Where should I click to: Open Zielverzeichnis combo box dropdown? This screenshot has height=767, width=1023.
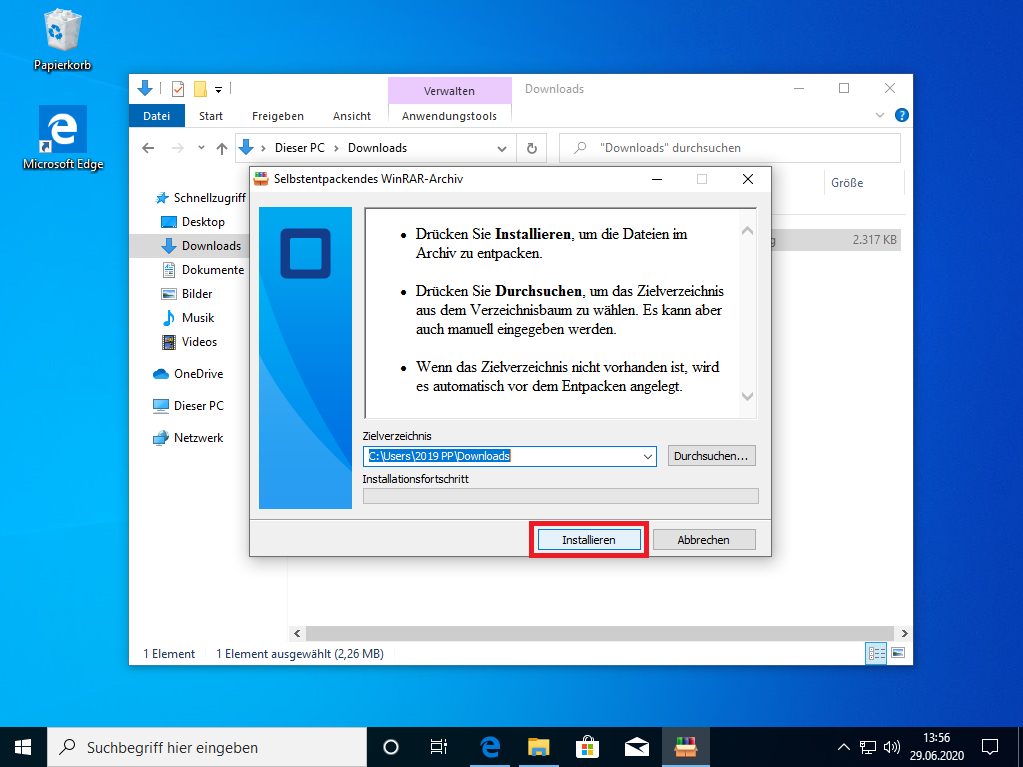(x=648, y=457)
